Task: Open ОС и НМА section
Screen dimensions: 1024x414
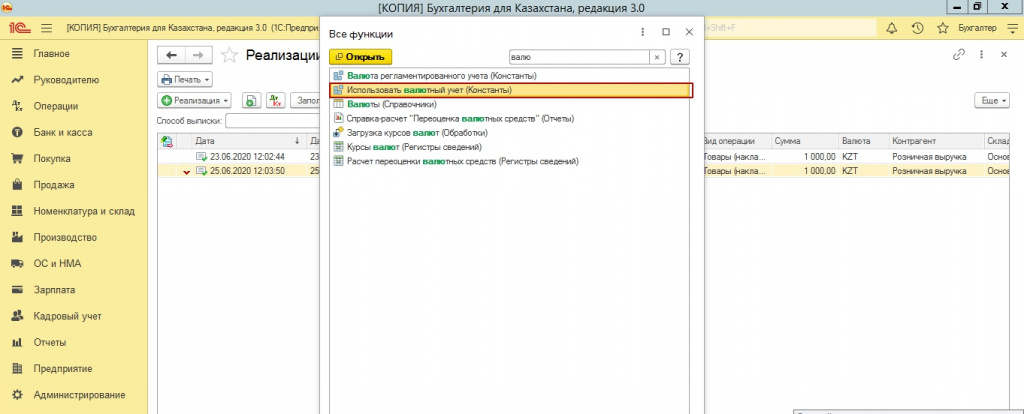Action: (57, 264)
